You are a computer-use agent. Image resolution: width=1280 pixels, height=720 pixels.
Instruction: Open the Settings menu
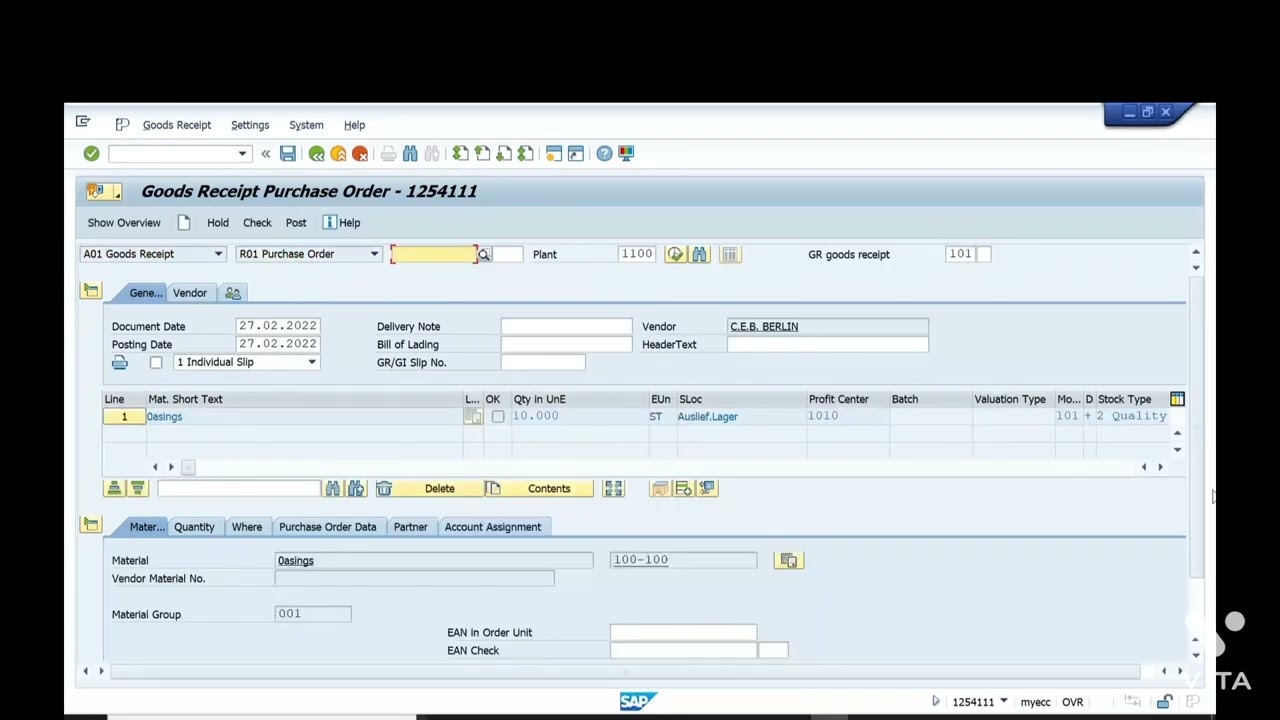pos(250,125)
